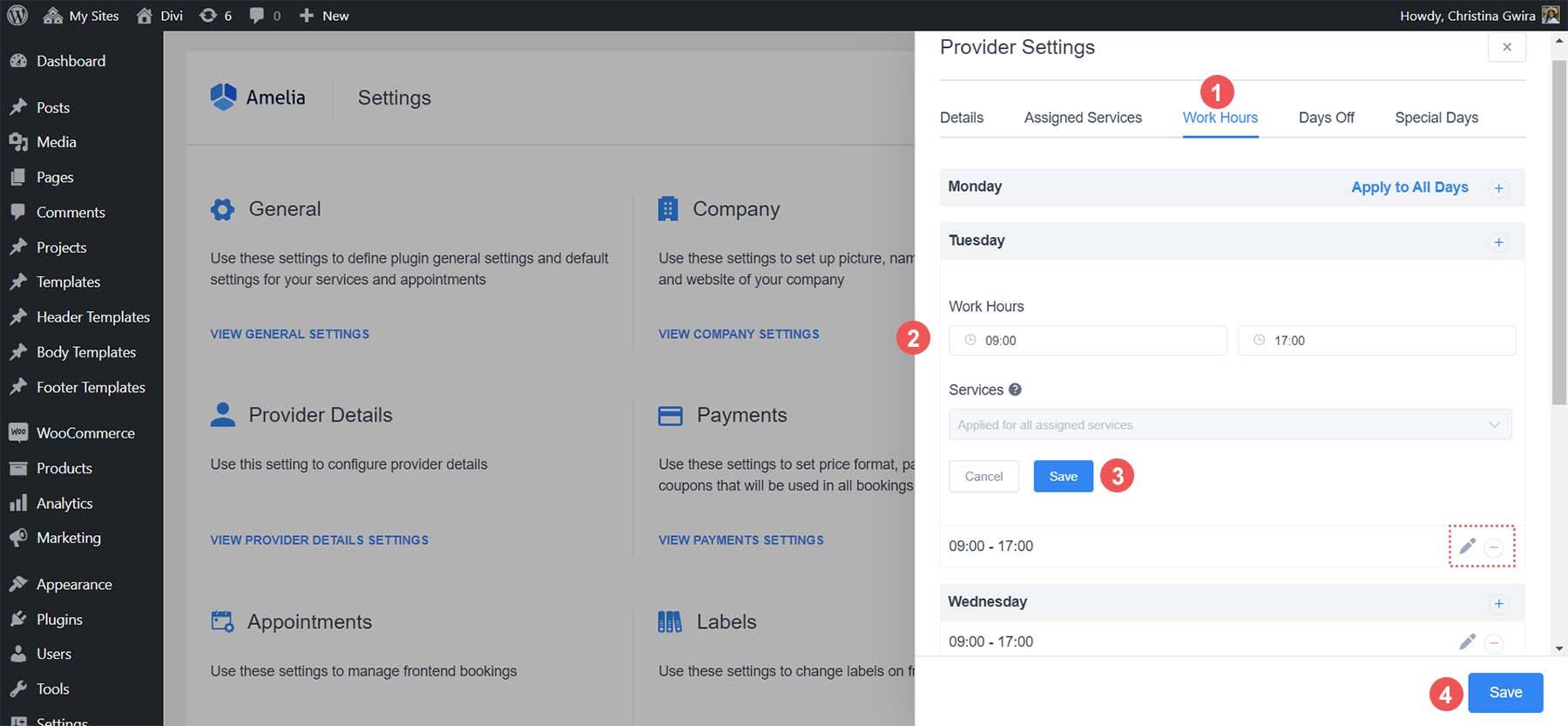Add a work period to Wednesday
Screen dimensions: 1568x726
click(x=1499, y=604)
